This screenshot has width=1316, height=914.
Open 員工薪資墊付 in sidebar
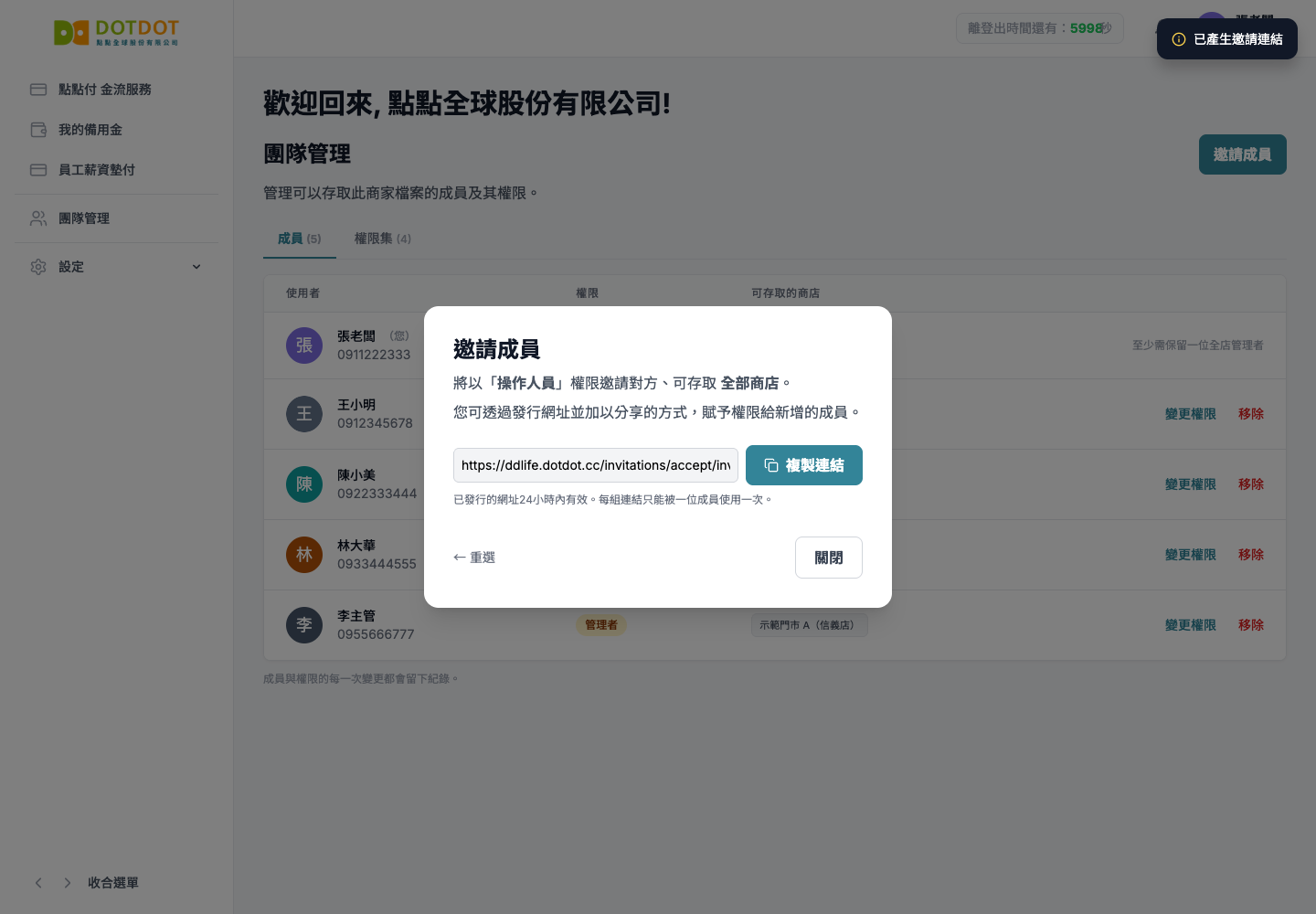click(116, 170)
